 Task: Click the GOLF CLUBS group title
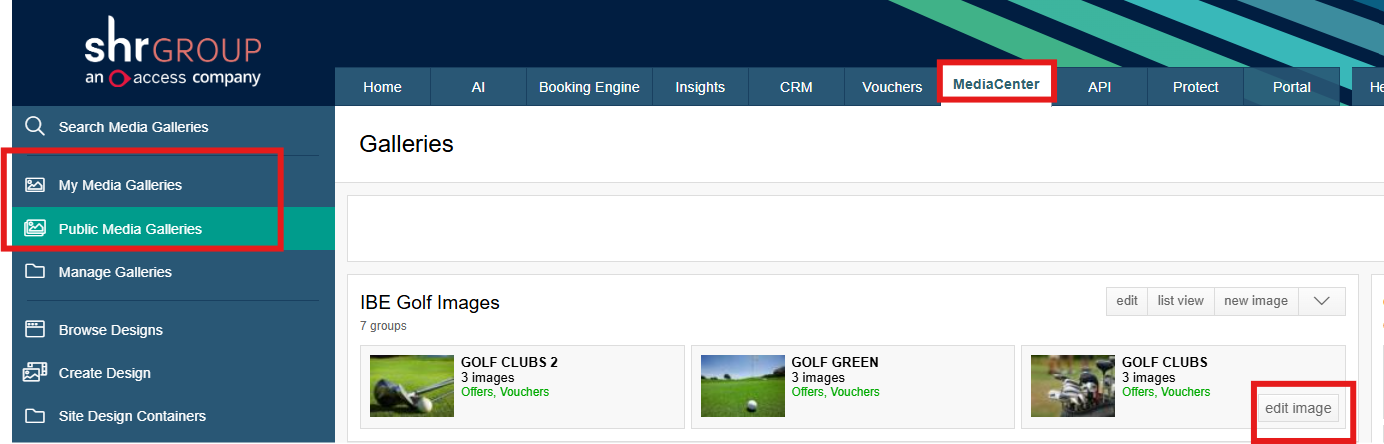(1165, 362)
